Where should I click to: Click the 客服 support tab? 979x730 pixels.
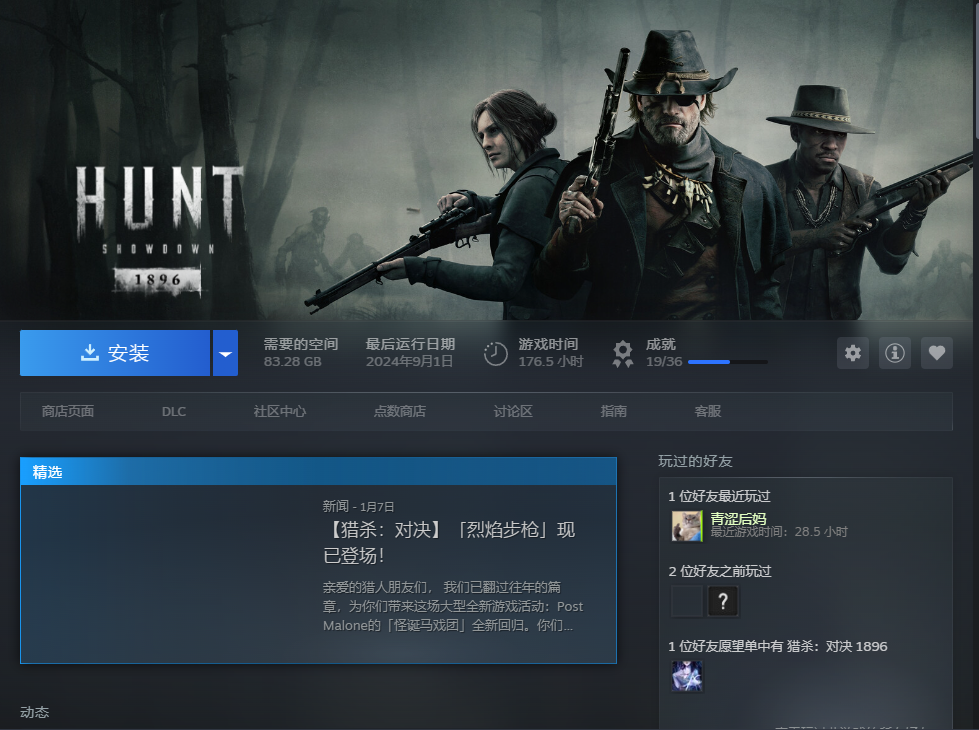708,412
